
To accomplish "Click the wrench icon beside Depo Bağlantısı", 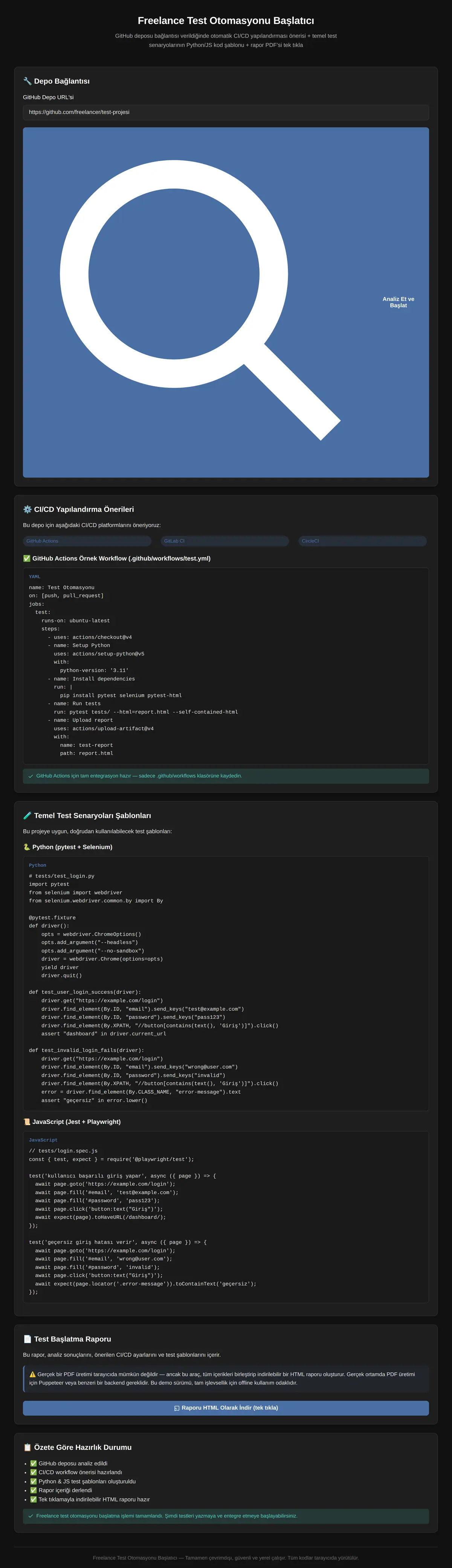I will pyautogui.click(x=27, y=81).
